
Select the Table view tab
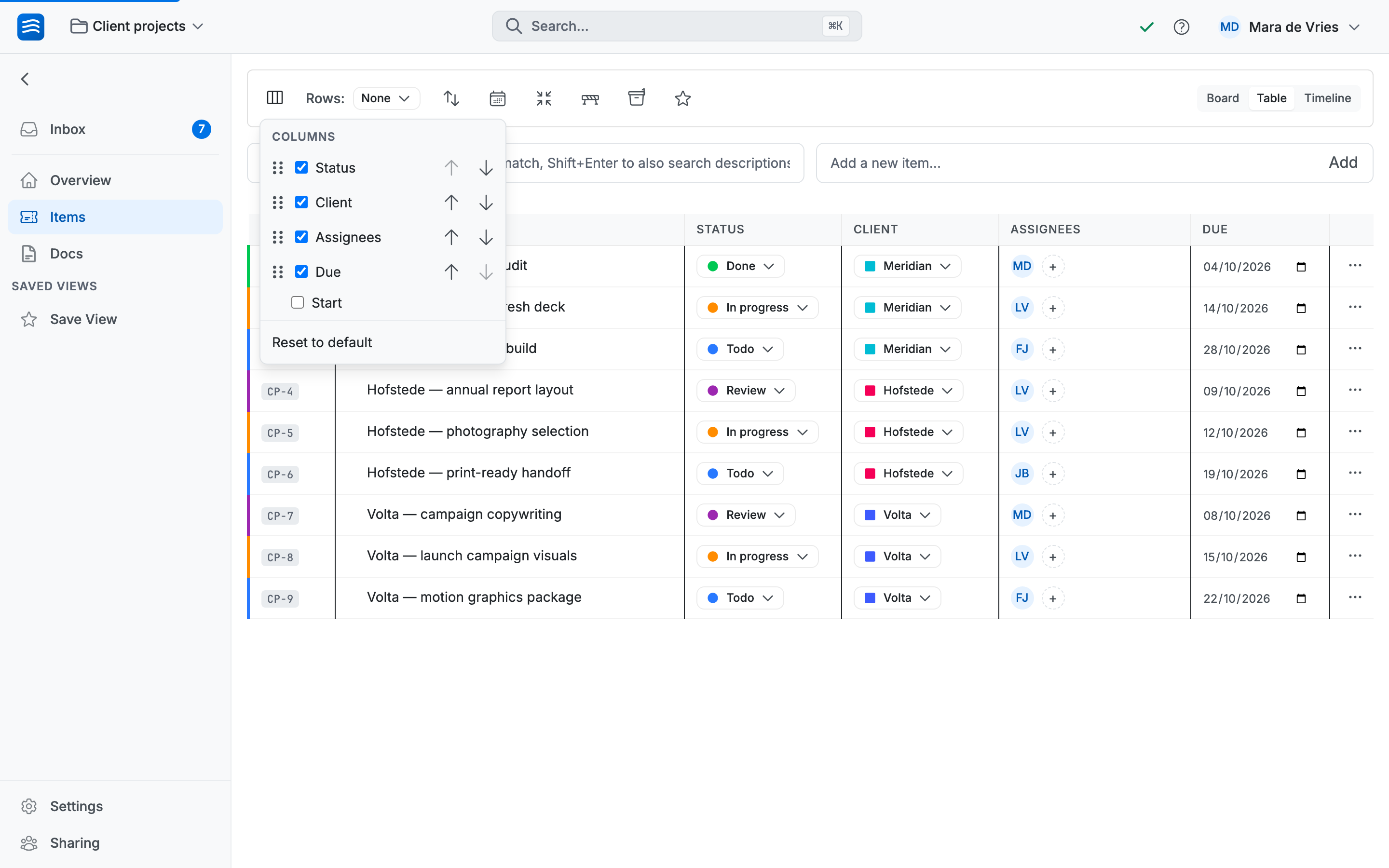1271,98
